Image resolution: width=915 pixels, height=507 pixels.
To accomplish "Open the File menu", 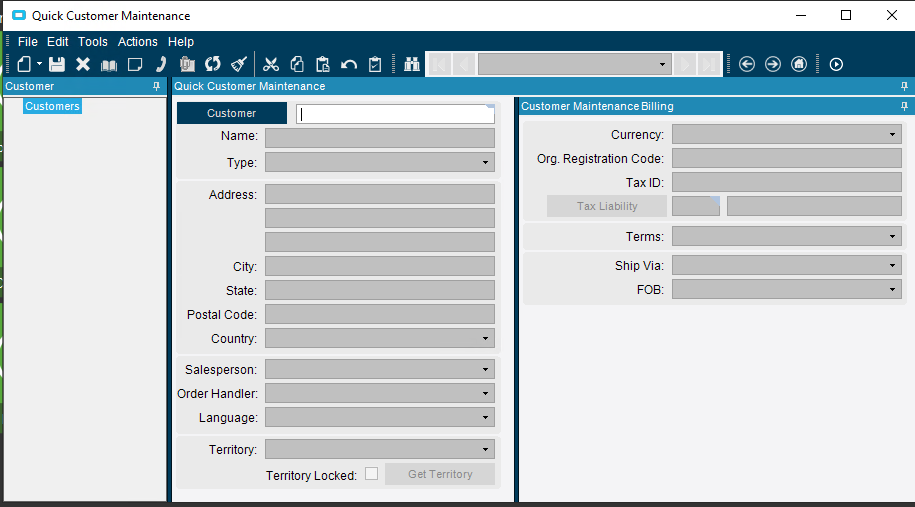I will pyautogui.click(x=27, y=41).
